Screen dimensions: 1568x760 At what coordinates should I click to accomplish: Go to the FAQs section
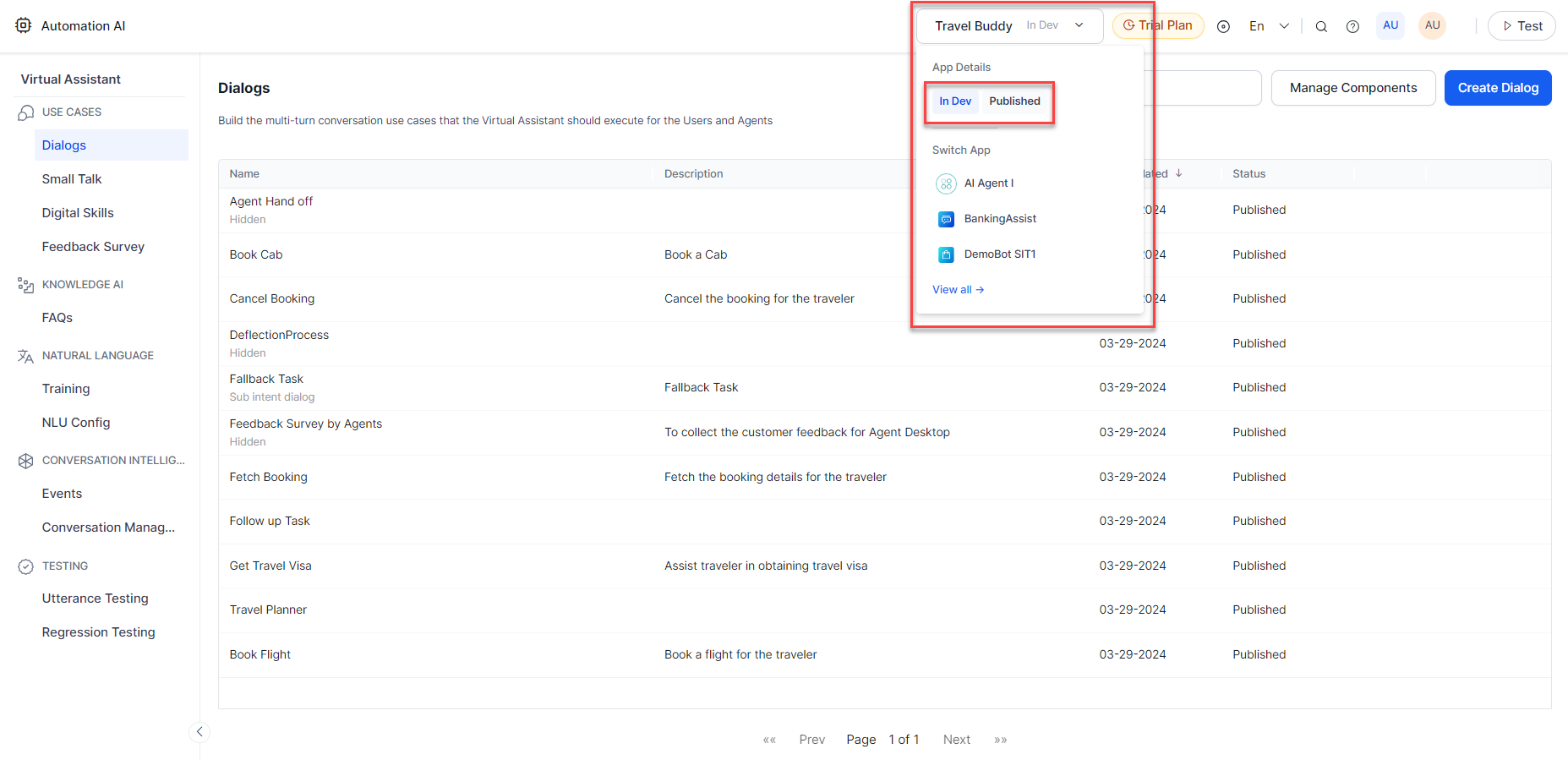[x=57, y=318]
